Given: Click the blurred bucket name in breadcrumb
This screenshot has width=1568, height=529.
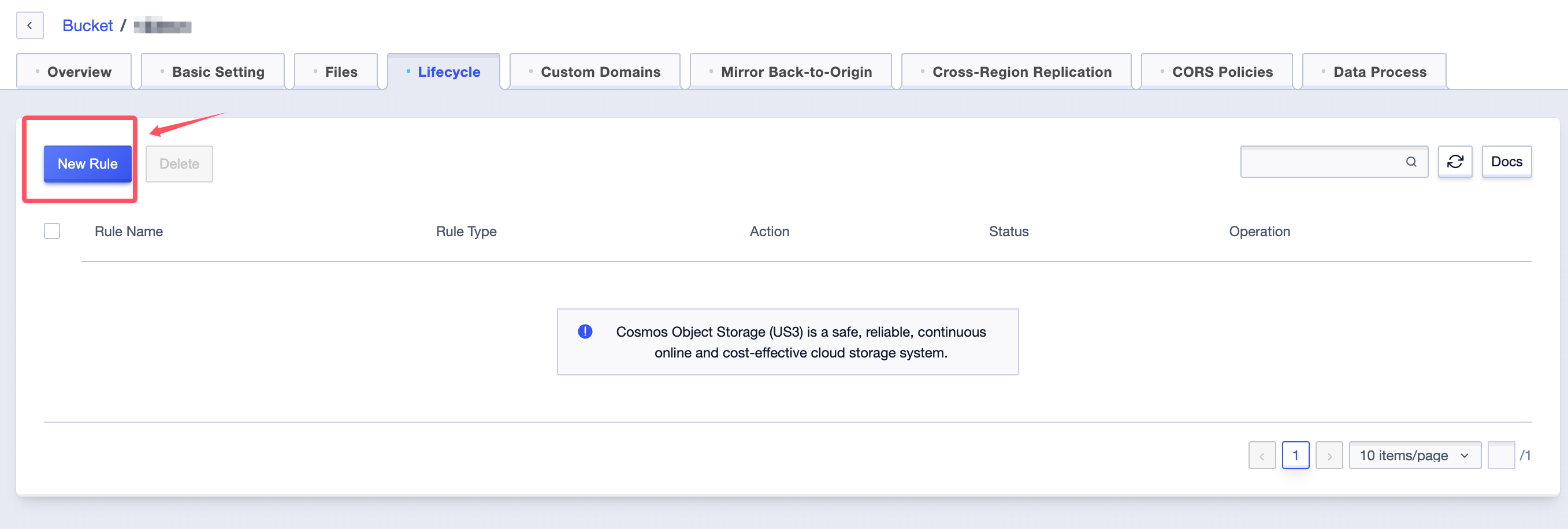Looking at the screenshot, I should pyautogui.click(x=162, y=25).
